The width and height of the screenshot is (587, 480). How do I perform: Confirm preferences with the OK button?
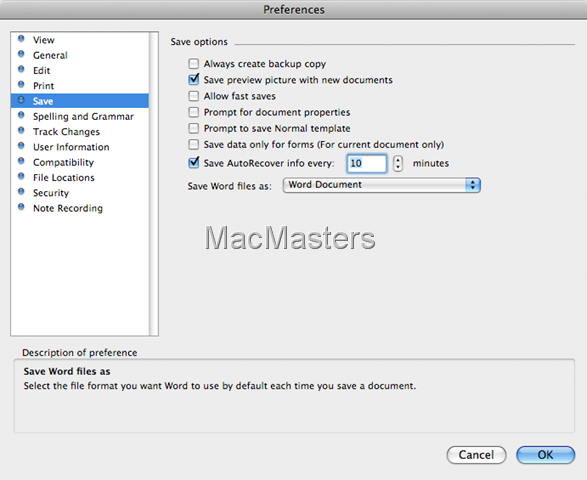[545, 455]
